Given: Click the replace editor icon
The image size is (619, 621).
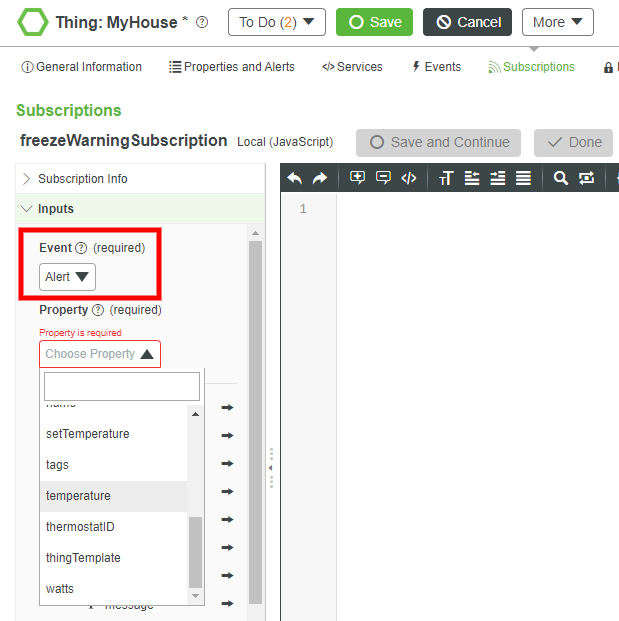Looking at the screenshot, I should coord(586,178).
